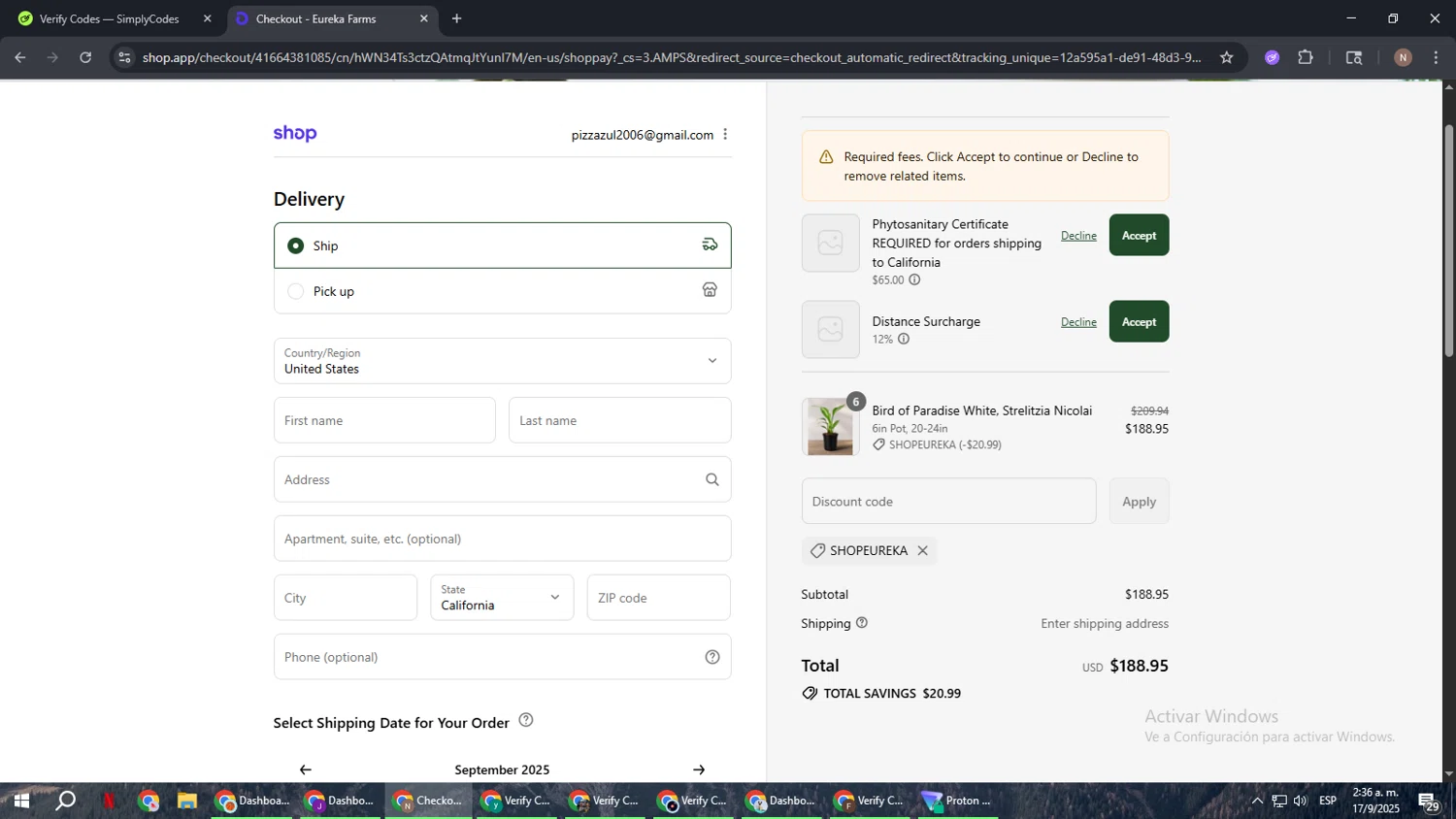The height and width of the screenshot is (819, 1456).
Task: Open Windows taskbar search
Action: (x=65, y=801)
